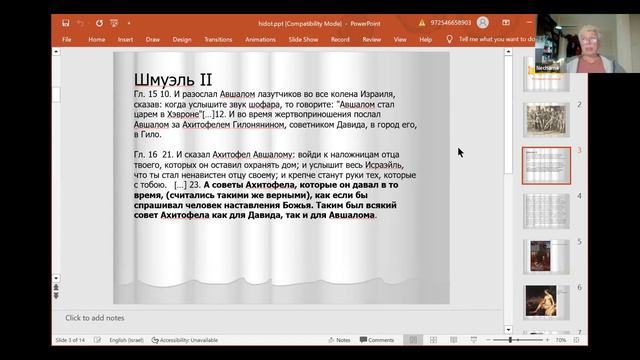Select slide 6 thumbnail with dark painting
640x360 pixels.
click(x=546, y=302)
